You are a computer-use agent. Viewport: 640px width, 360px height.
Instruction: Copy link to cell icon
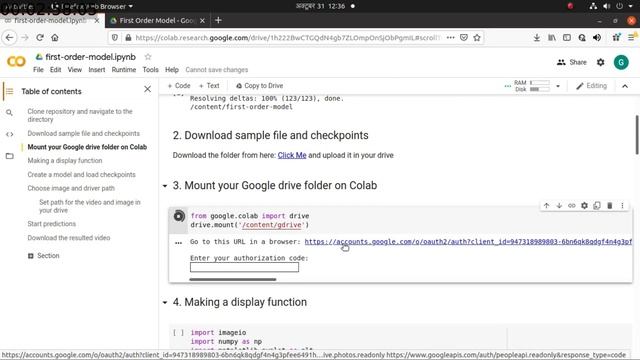[571, 205]
